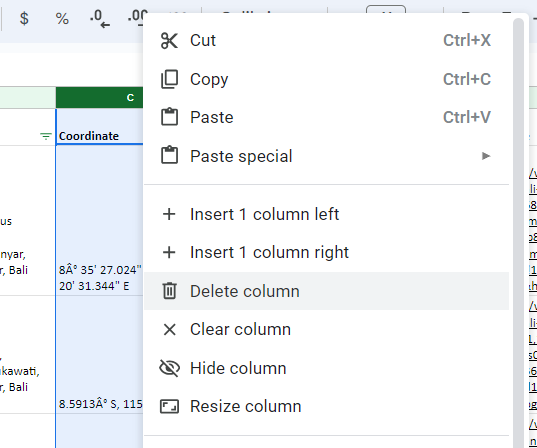This screenshot has width=537, height=448.
Task: Click the plus icon for insert column right
Action: tap(169, 252)
